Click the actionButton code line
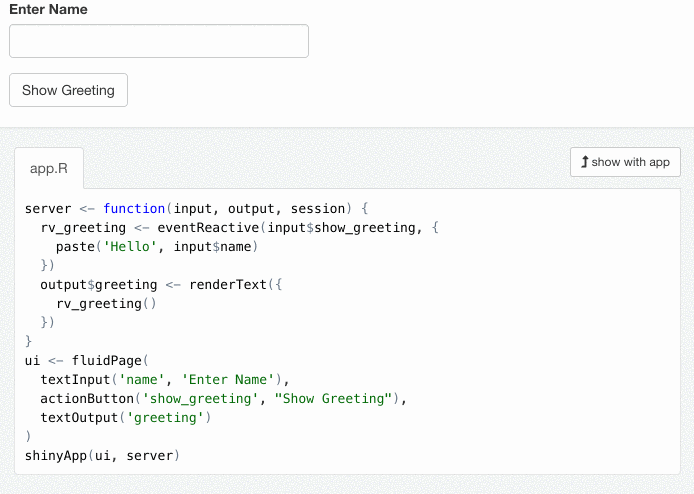Image resolution: width=694 pixels, height=494 pixels. click(x=224, y=399)
